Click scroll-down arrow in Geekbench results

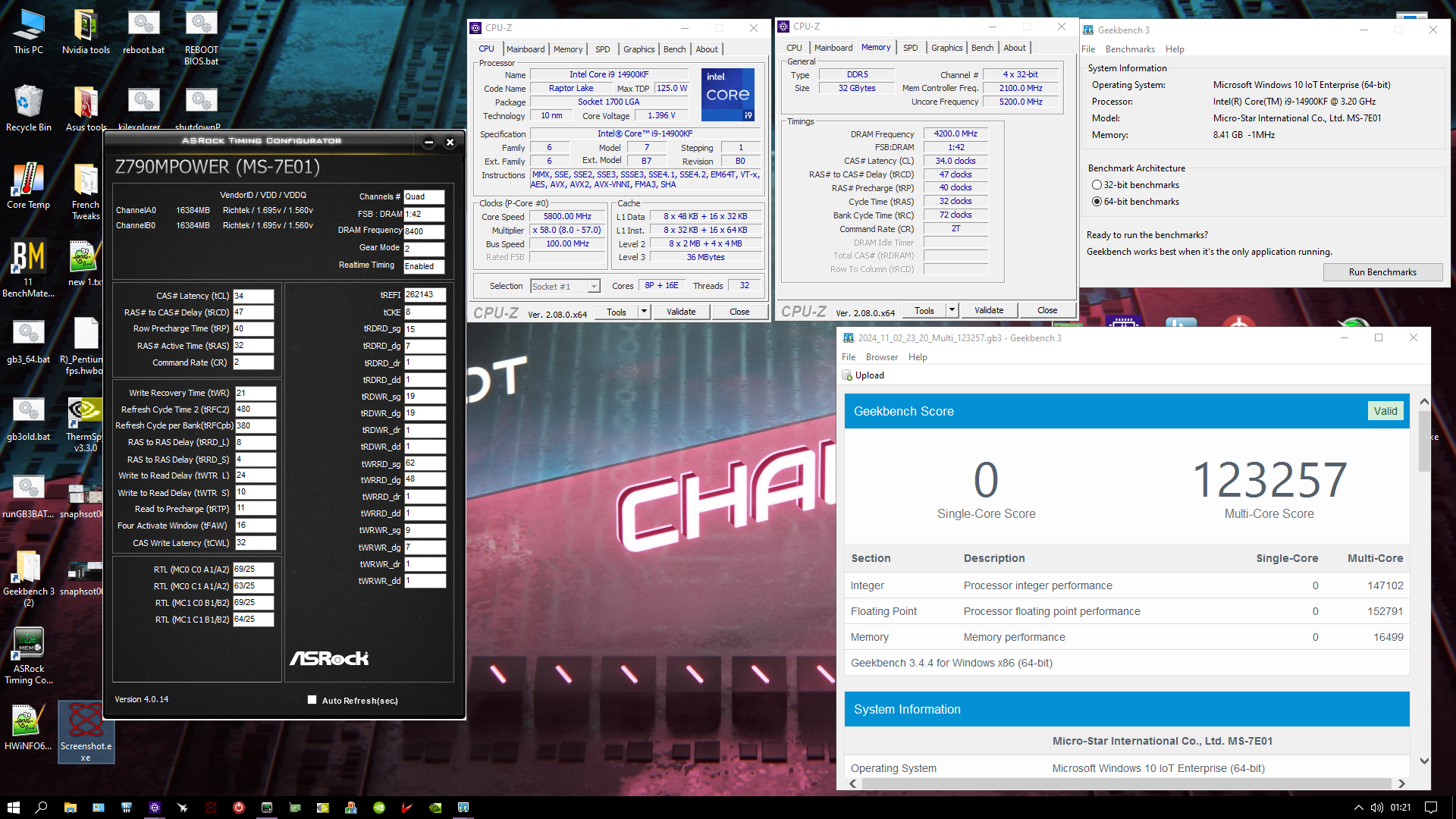click(x=1424, y=761)
